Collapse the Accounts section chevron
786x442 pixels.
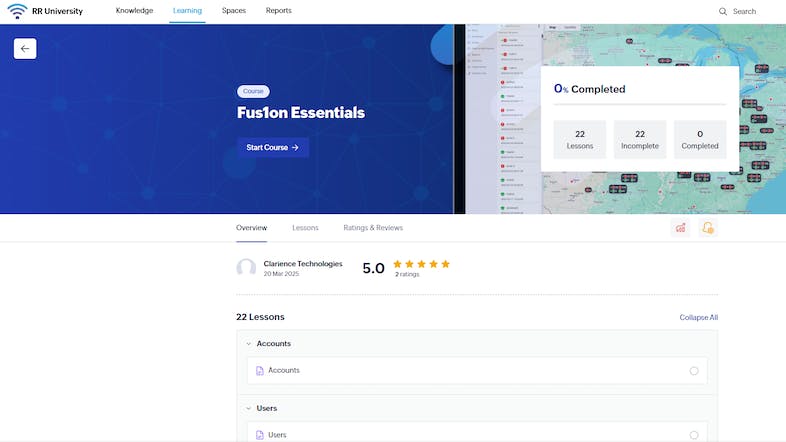[248, 344]
